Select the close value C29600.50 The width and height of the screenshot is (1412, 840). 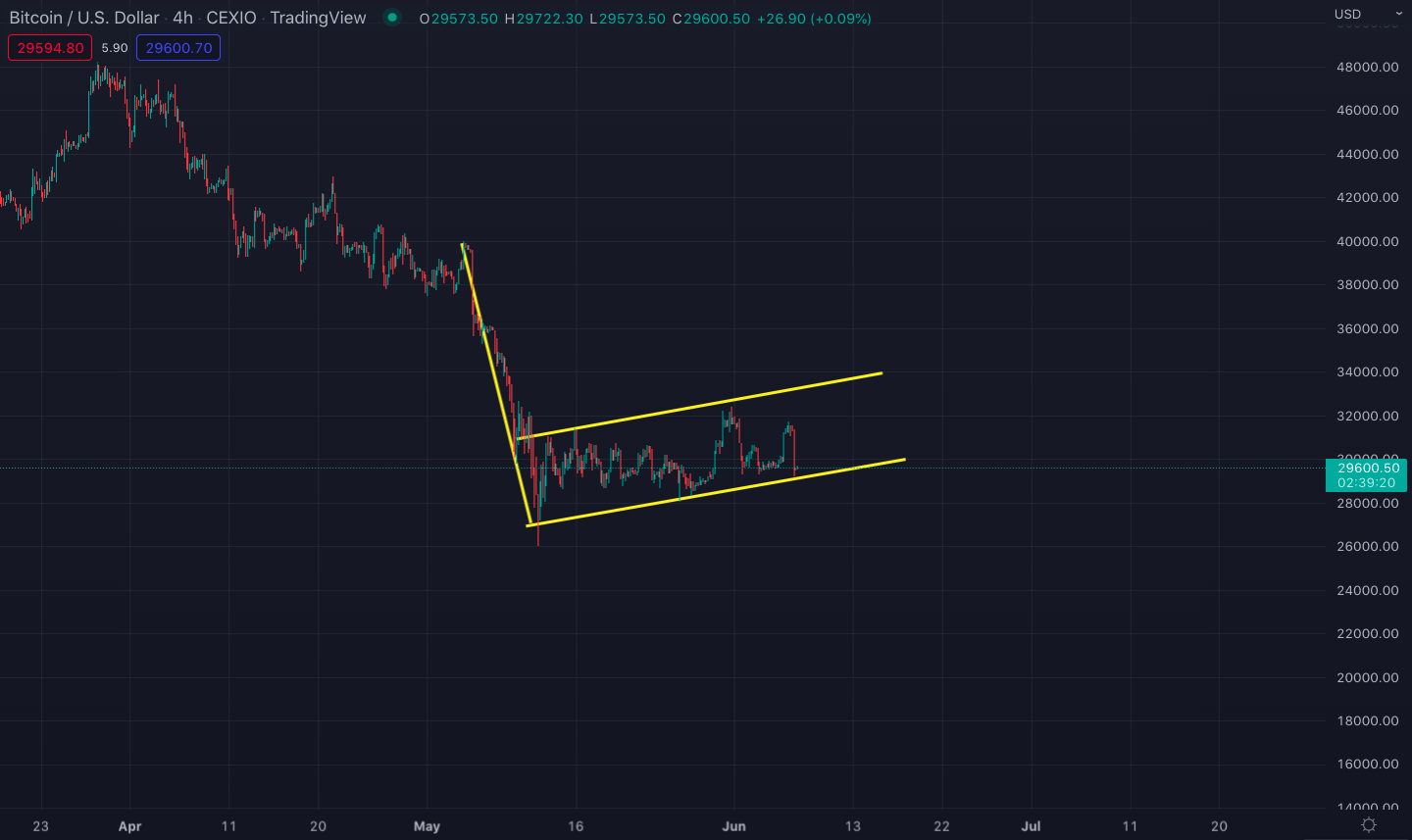(x=711, y=19)
